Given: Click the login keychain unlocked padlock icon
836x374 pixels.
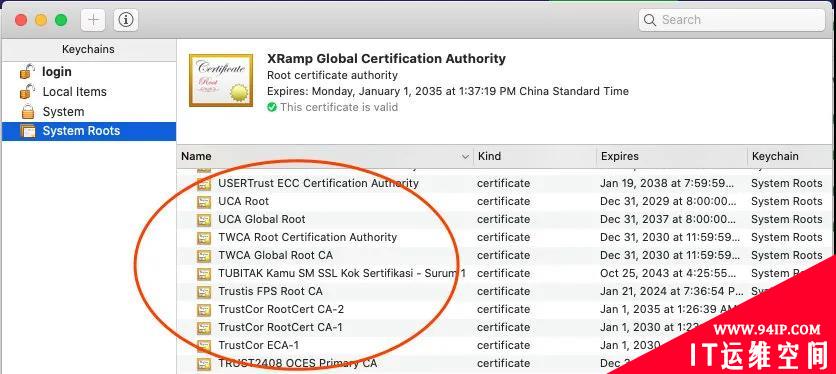Looking at the screenshot, I should pos(28,71).
